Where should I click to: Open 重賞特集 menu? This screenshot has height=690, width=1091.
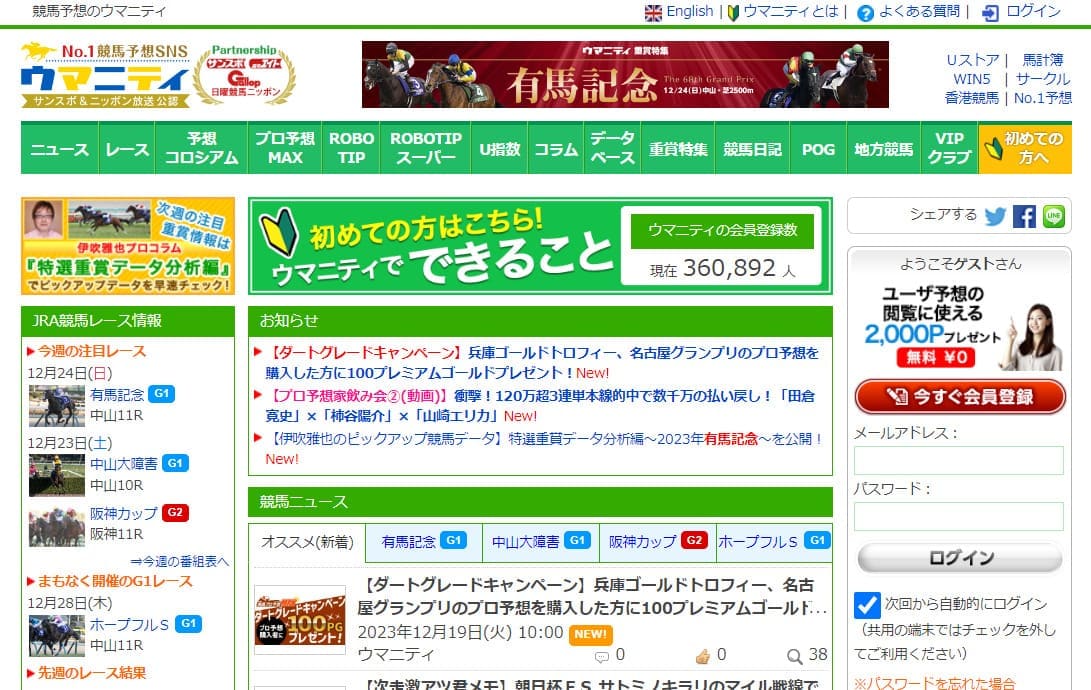click(678, 148)
